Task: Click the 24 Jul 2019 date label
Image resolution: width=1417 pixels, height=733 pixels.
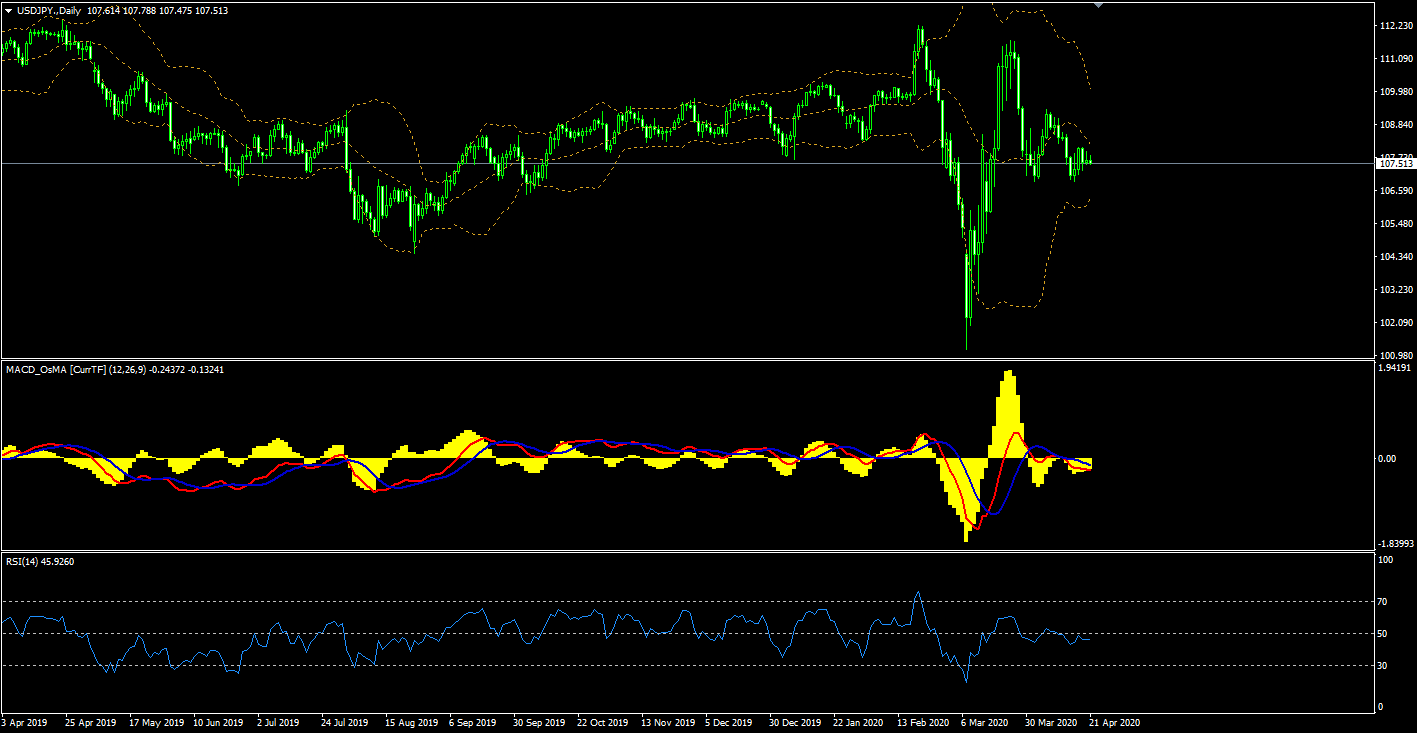Action: pyautogui.click(x=346, y=722)
